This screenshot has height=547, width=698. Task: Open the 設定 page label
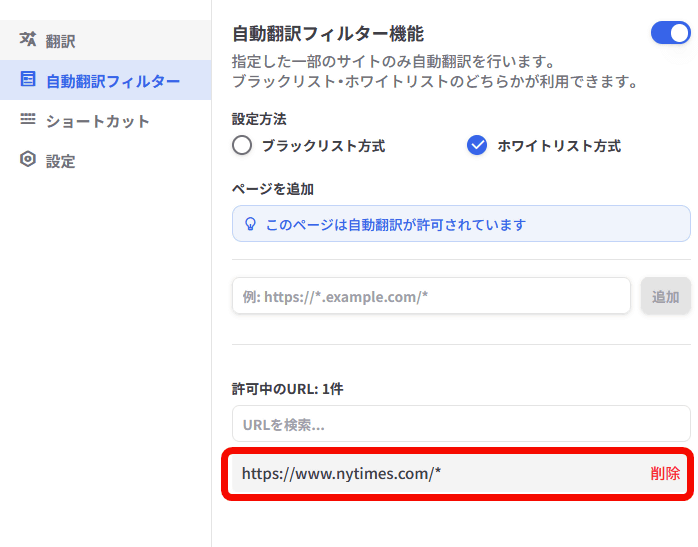60,161
